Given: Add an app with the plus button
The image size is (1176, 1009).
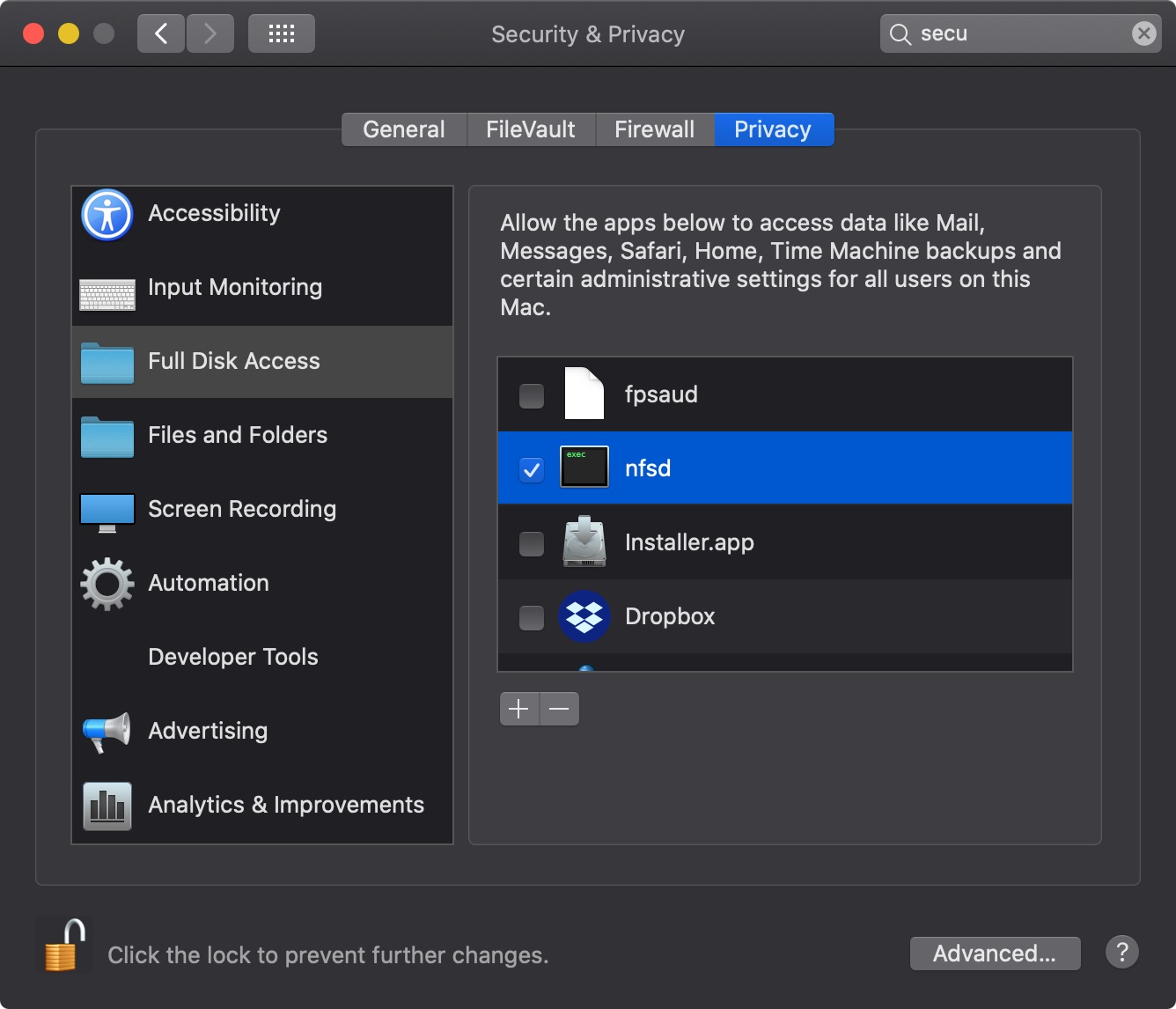Looking at the screenshot, I should [519, 709].
